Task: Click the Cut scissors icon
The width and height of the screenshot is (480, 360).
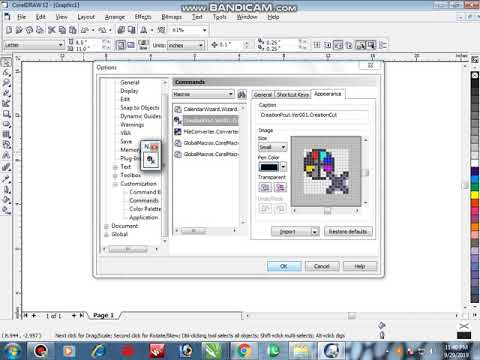Action: pyautogui.click(x=51, y=30)
